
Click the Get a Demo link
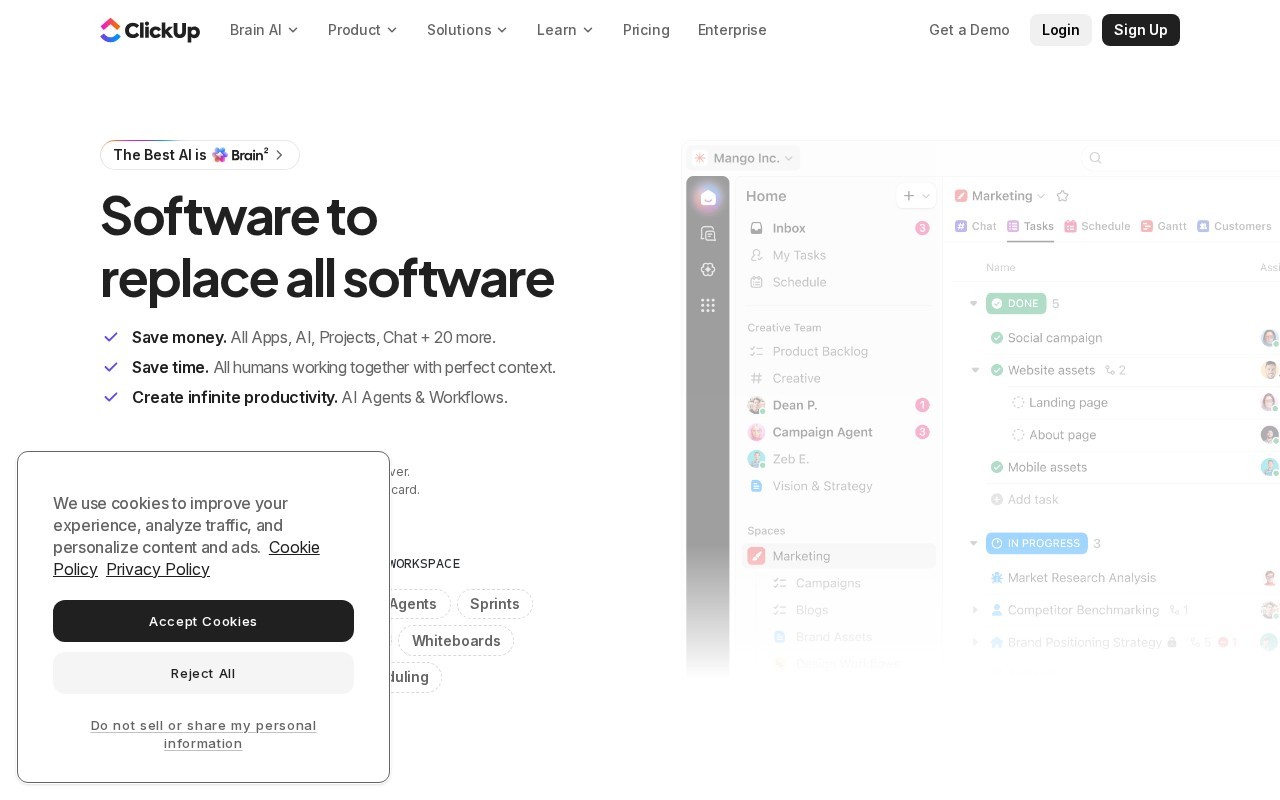click(969, 30)
